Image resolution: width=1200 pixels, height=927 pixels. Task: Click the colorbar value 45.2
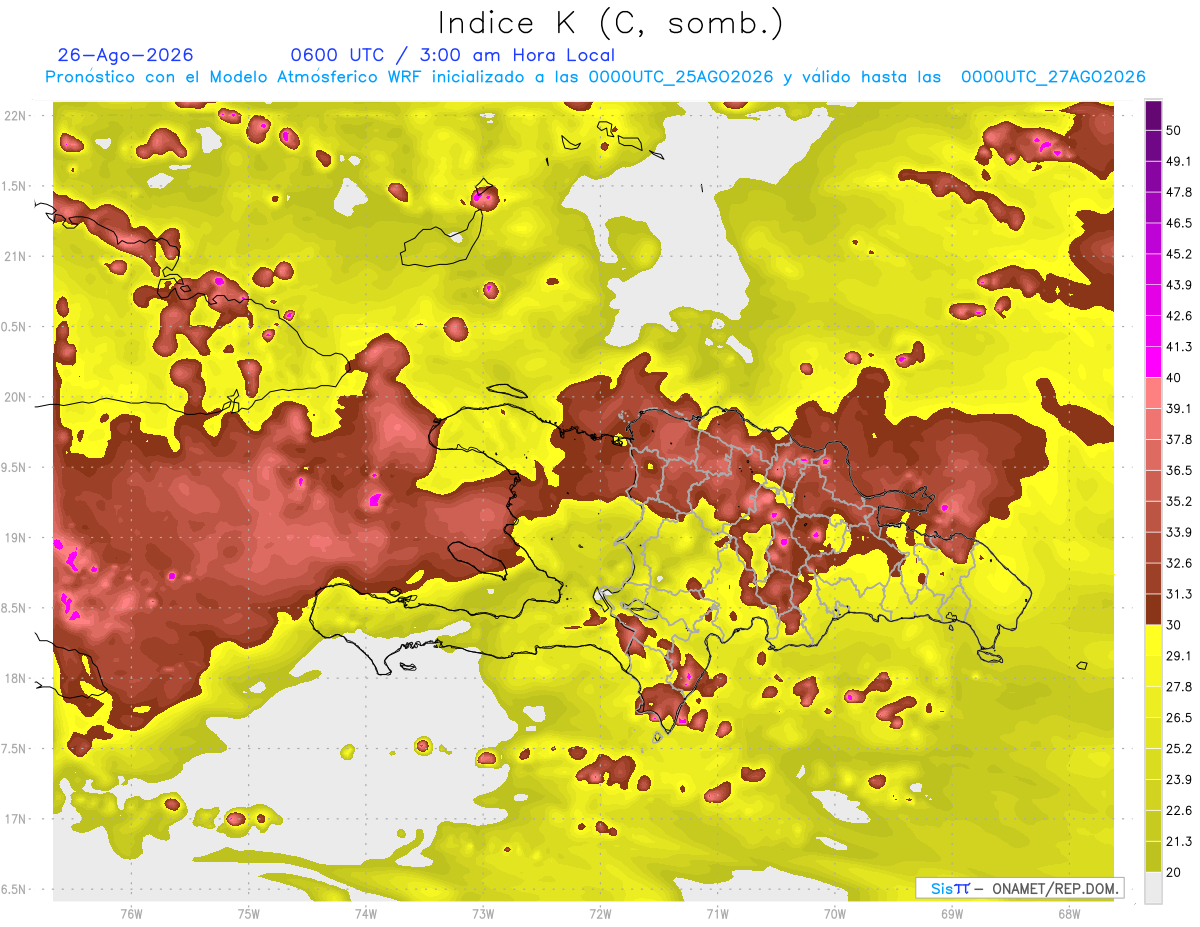pyautogui.click(x=1179, y=254)
